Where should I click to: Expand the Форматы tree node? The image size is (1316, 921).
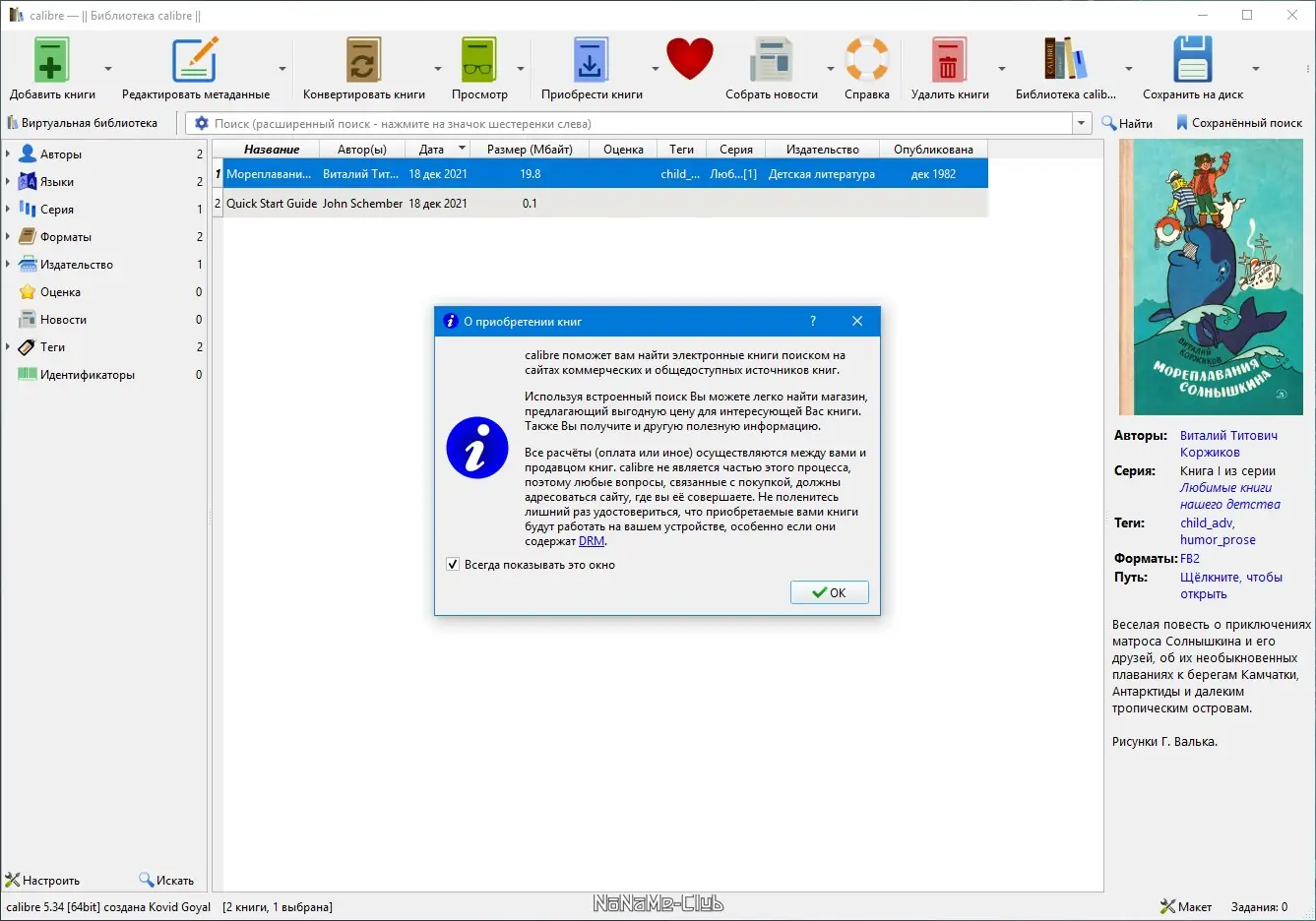pos(8,237)
